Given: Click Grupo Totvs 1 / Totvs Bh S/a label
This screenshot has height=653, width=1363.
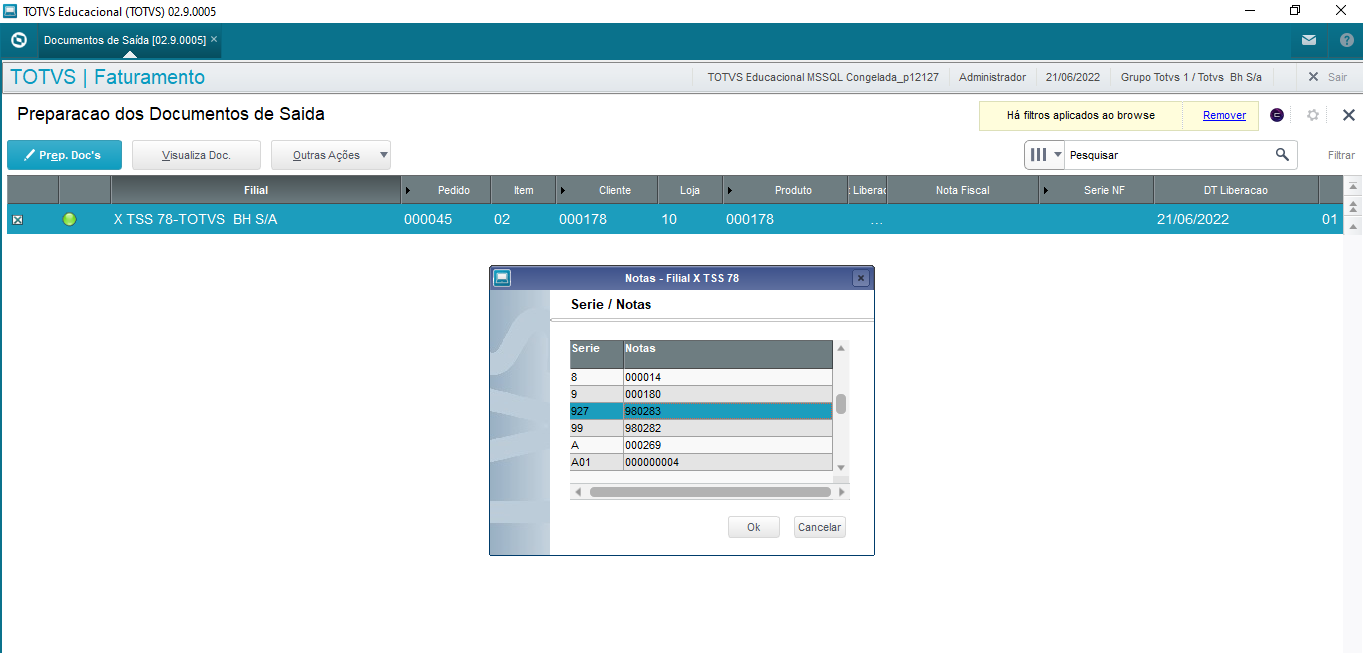Looking at the screenshot, I should [x=1191, y=77].
